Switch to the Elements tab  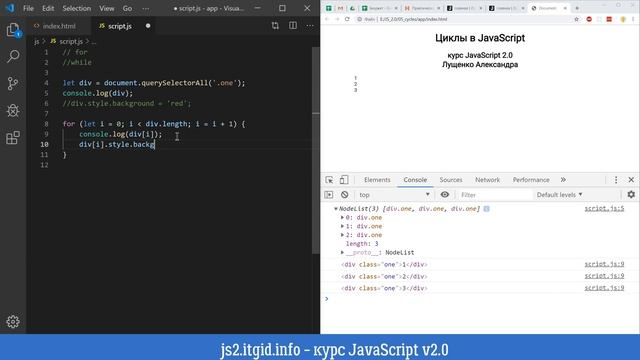[377, 180]
